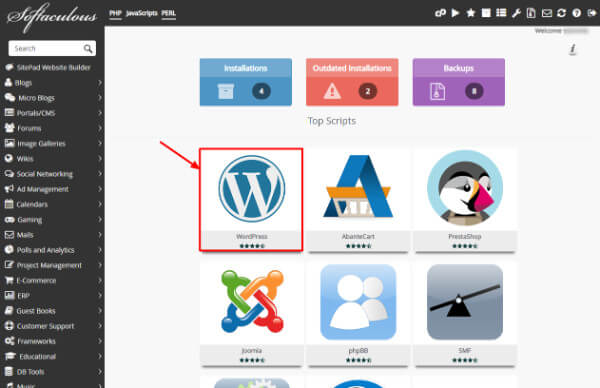Click the WordPress name label
The height and width of the screenshot is (388, 600).
tap(252, 236)
